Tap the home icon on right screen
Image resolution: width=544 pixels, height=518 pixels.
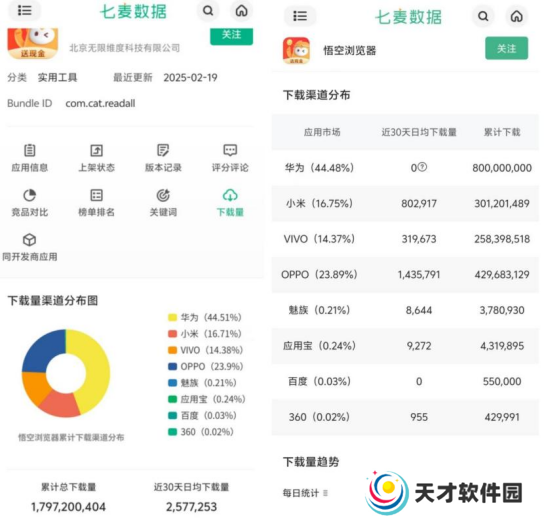click(517, 16)
